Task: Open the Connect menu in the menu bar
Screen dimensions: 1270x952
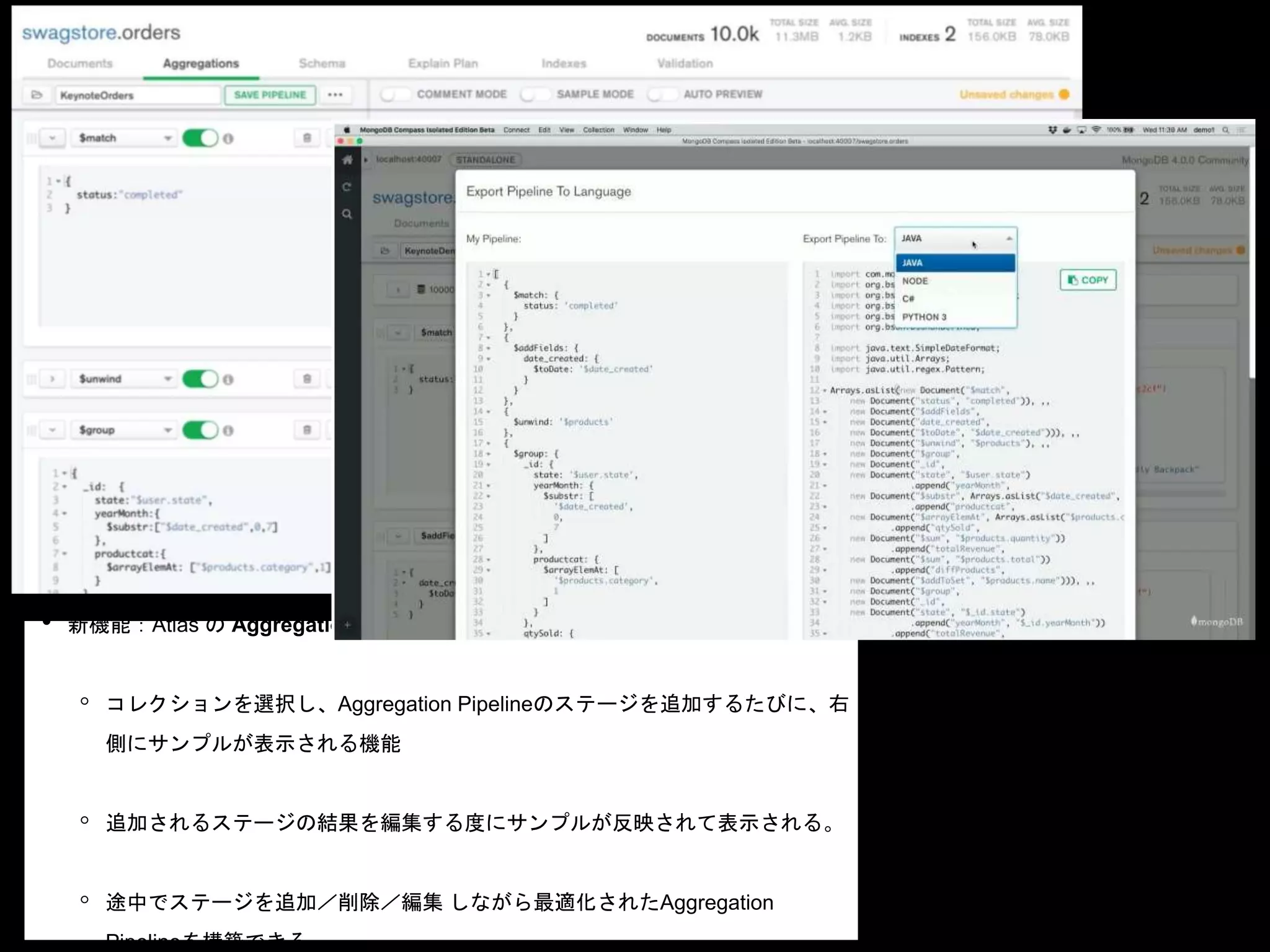Action: [516, 130]
